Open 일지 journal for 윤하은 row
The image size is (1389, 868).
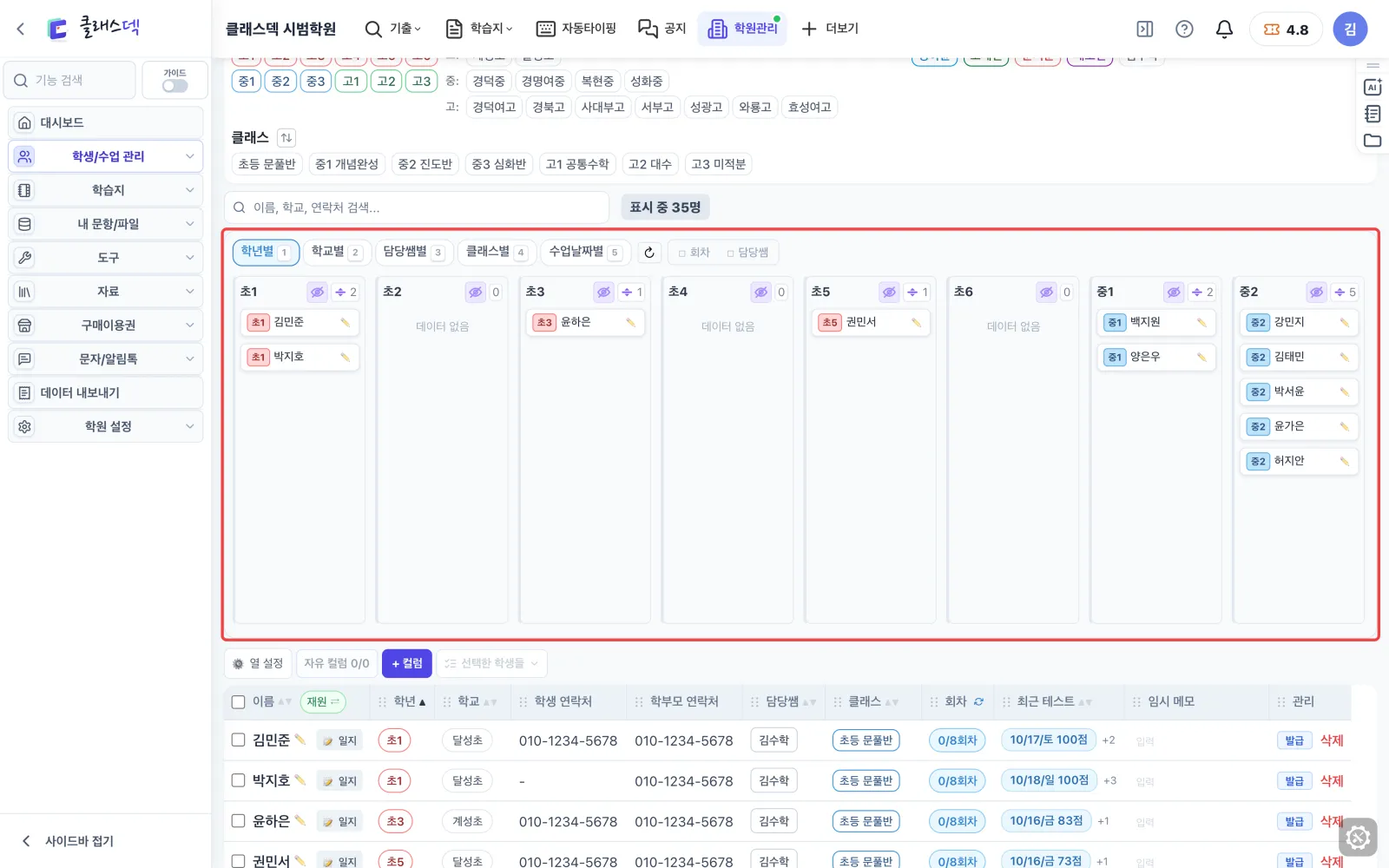[339, 821]
